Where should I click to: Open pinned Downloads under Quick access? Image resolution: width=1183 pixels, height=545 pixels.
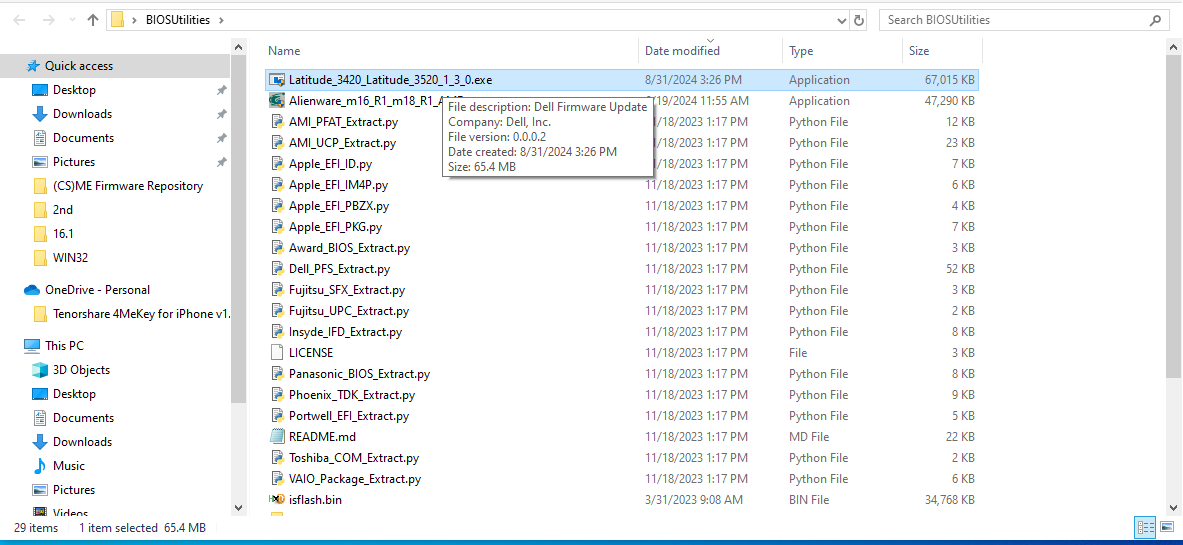click(x=82, y=114)
